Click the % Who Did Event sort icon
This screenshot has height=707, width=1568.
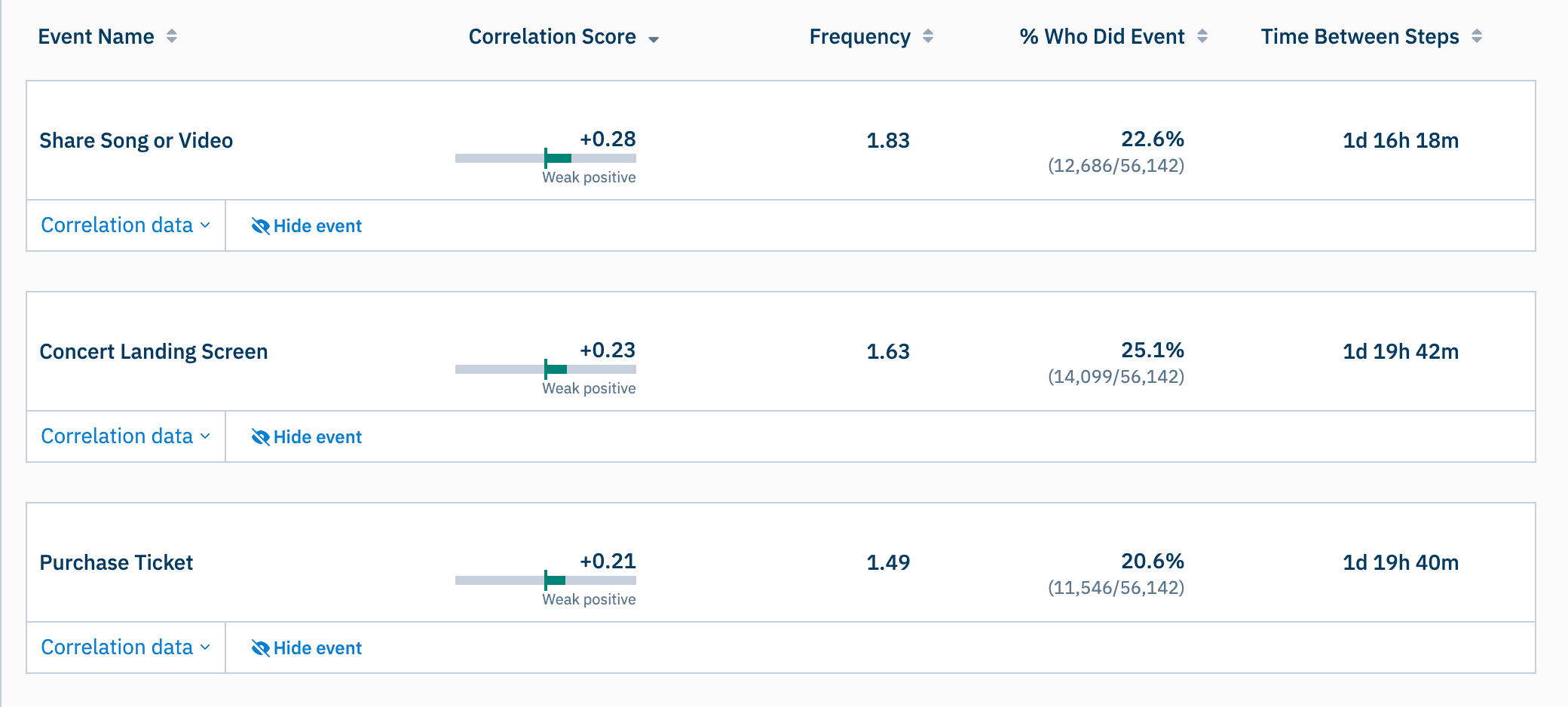[x=1203, y=35]
